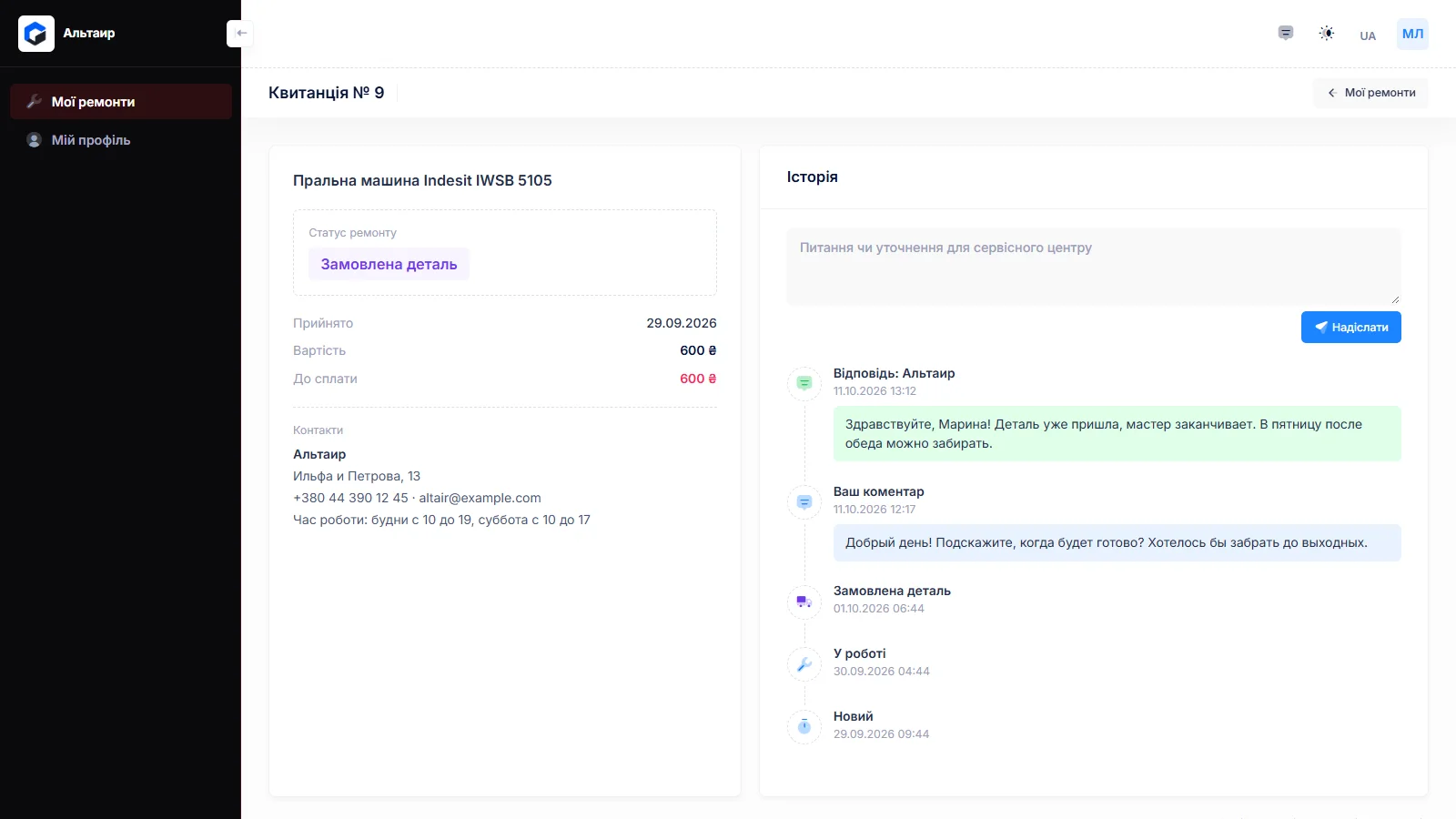Click the wrench icon for У роботі
This screenshot has width=1456, height=819.
[804, 663]
